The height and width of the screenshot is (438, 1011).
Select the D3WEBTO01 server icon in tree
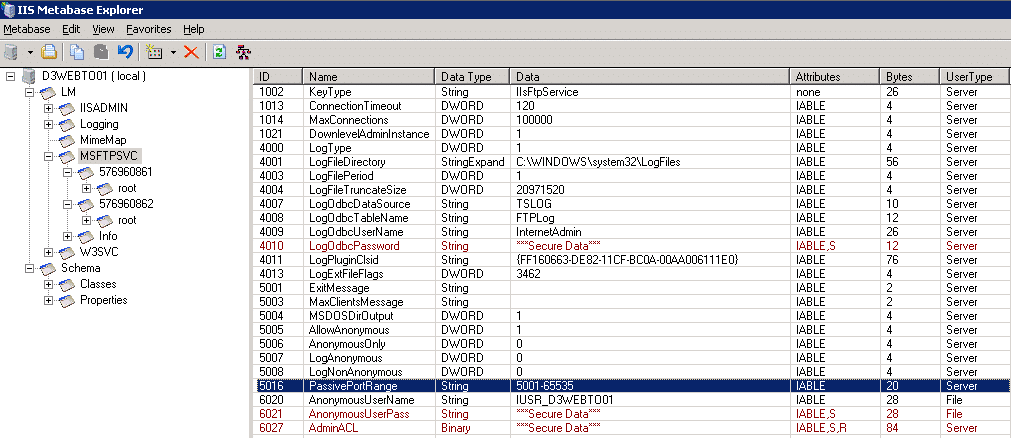coord(29,76)
